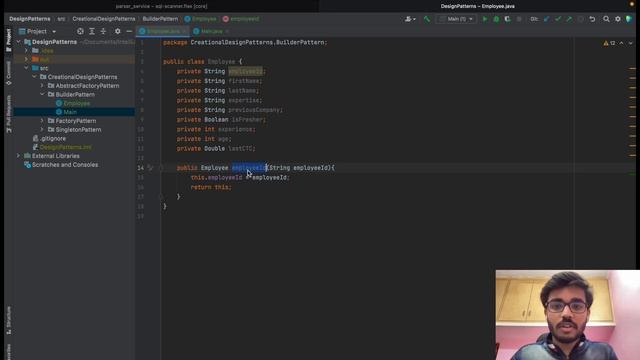The image size is (640, 360).
Task: Build project with the hammer icon
Action: click(427, 19)
